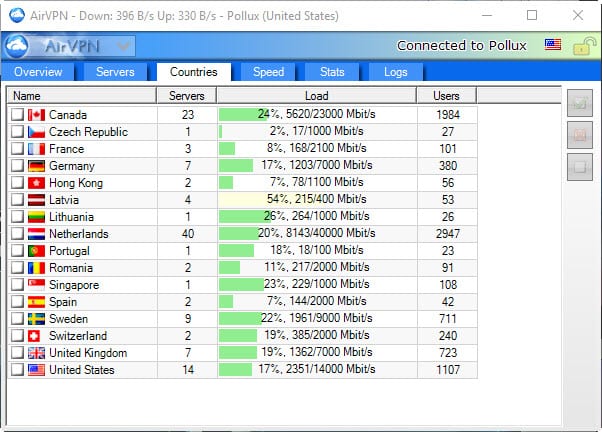Check the box beside United Kingdom

point(17,353)
